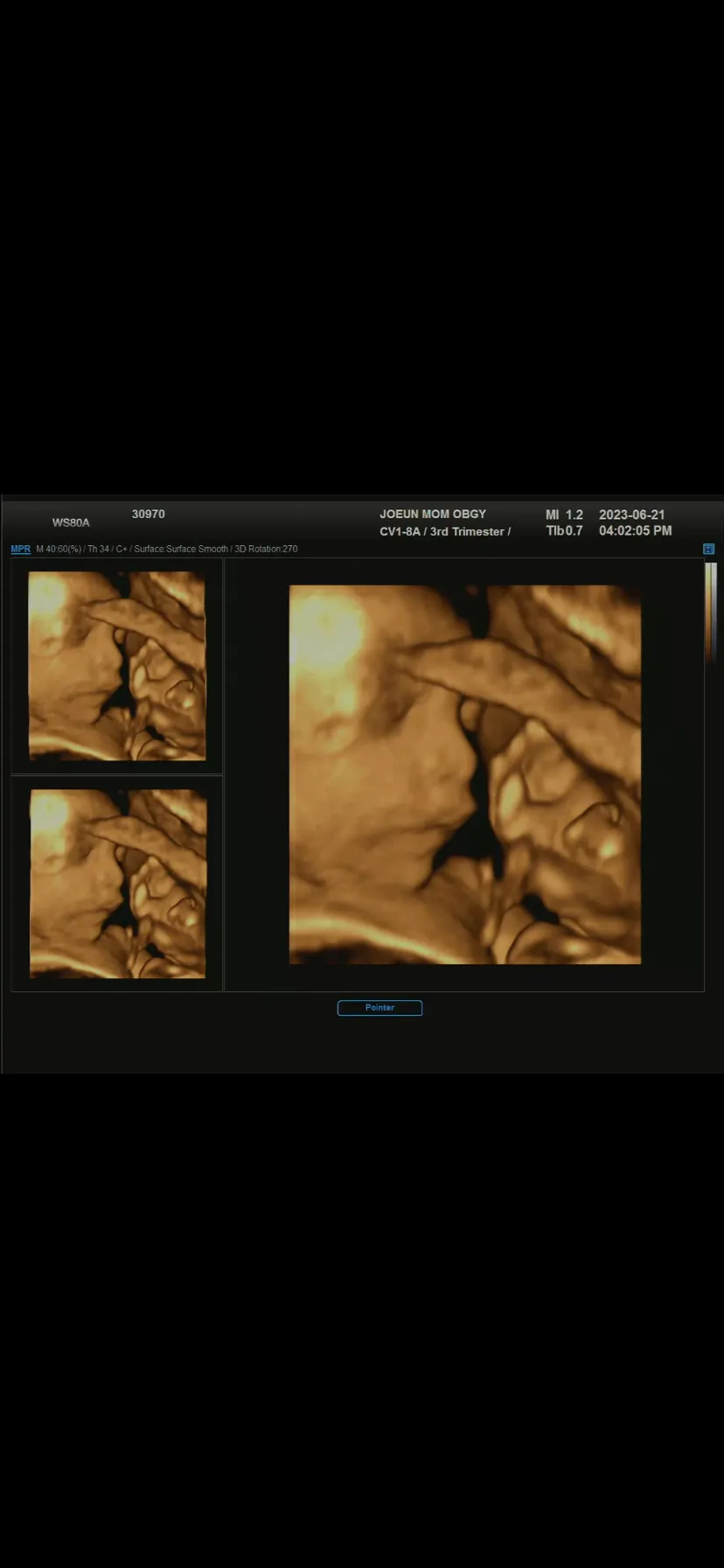The width and height of the screenshot is (724, 1568).
Task: Click the Surface Smooth render settings text
Action: [x=181, y=549]
